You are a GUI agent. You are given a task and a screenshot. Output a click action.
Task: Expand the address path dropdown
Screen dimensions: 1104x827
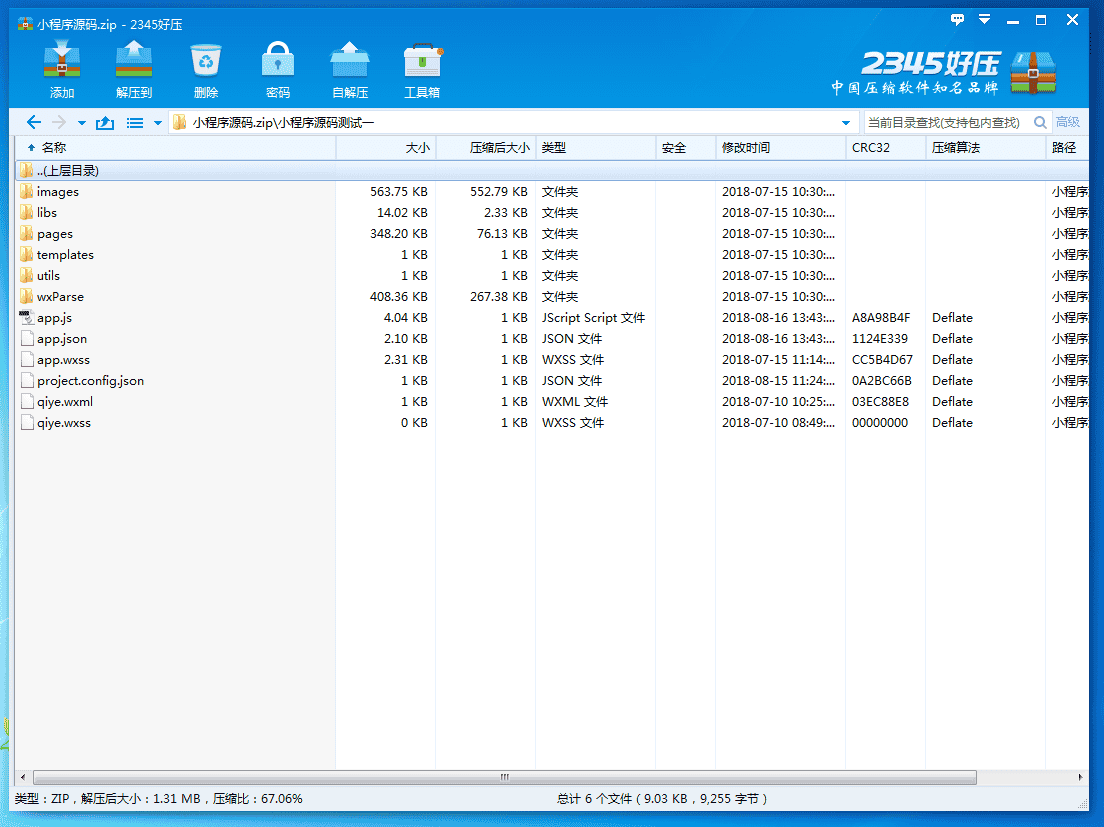[846, 123]
